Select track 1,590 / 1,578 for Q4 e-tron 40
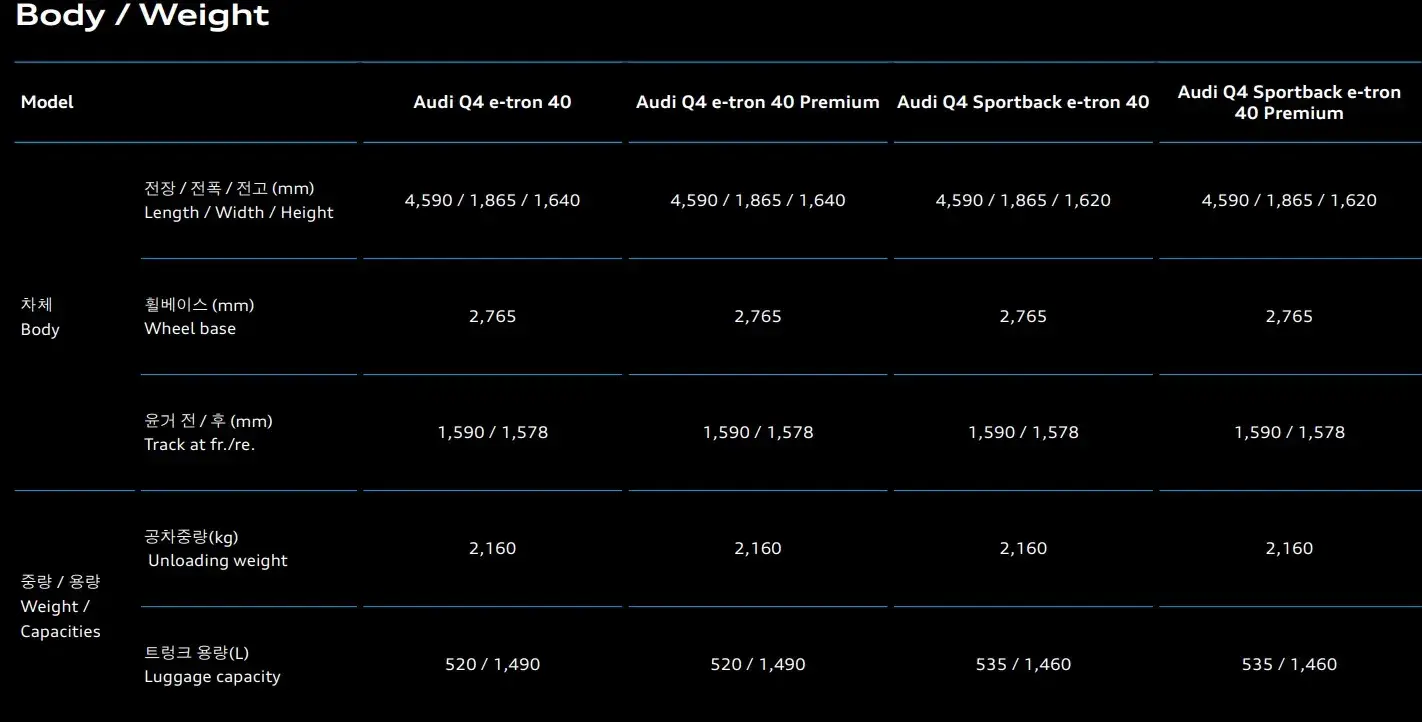 492,432
